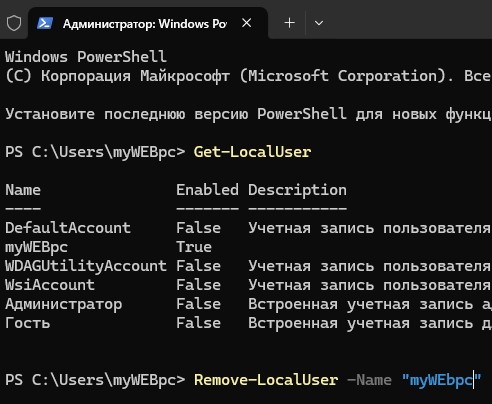Screen dimensions: 492x404
Task: Click the Enabled column header
Action: tap(207, 190)
